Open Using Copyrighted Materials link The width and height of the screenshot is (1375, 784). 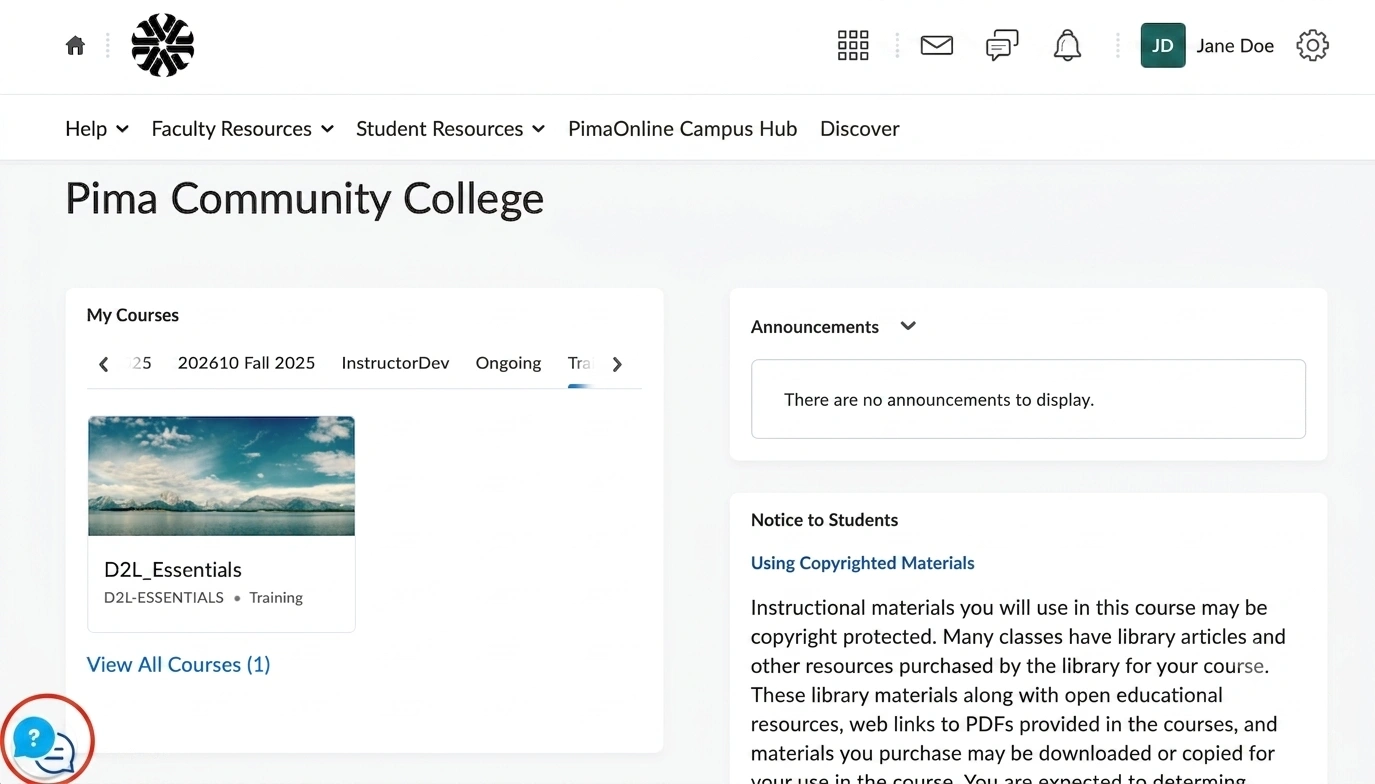pyautogui.click(x=862, y=563)
